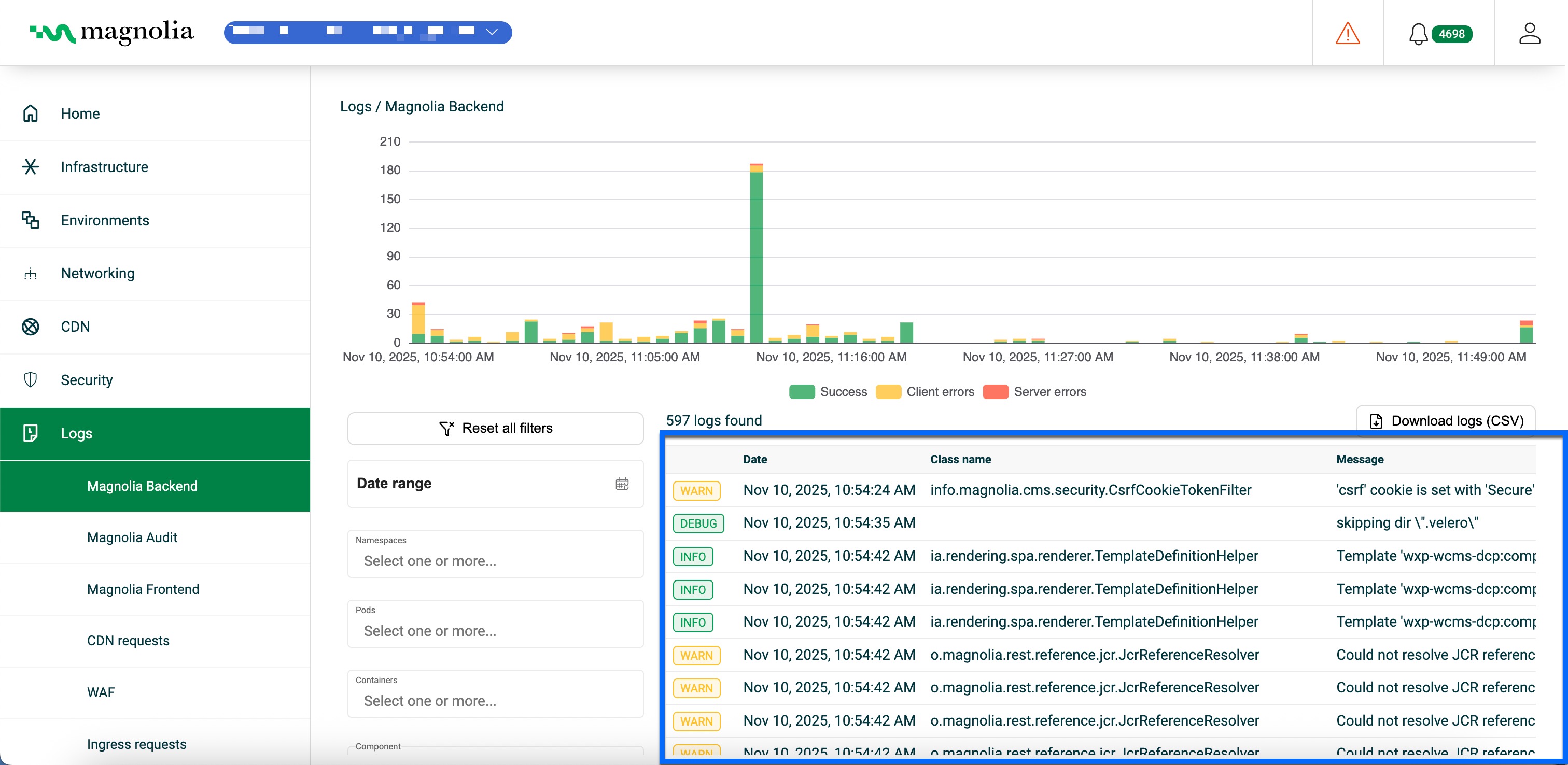Open the Home navigation icon
The height and width of the screenshot is (765, 1568).
(31, 113)
